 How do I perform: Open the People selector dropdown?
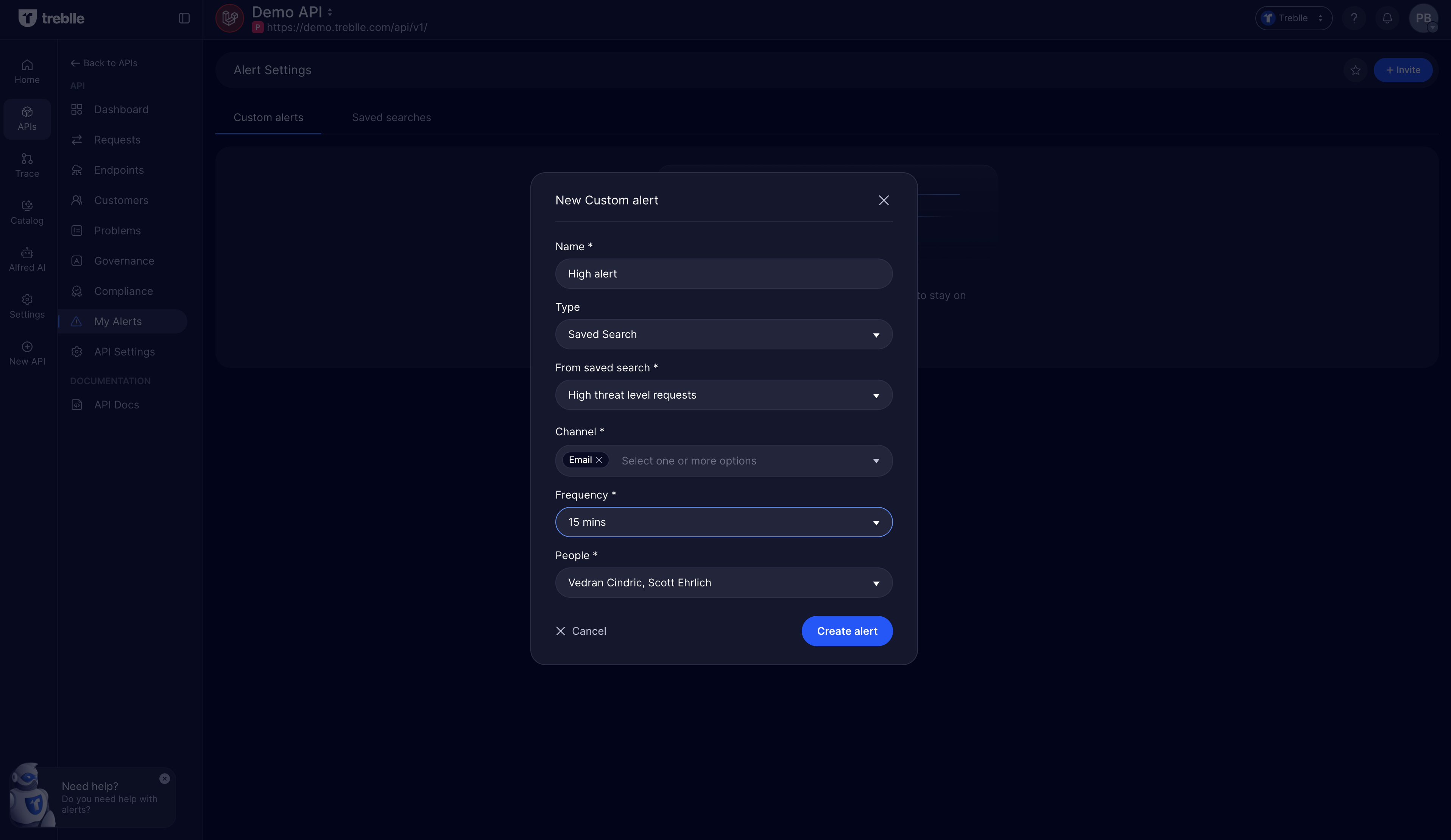(723, 582)
